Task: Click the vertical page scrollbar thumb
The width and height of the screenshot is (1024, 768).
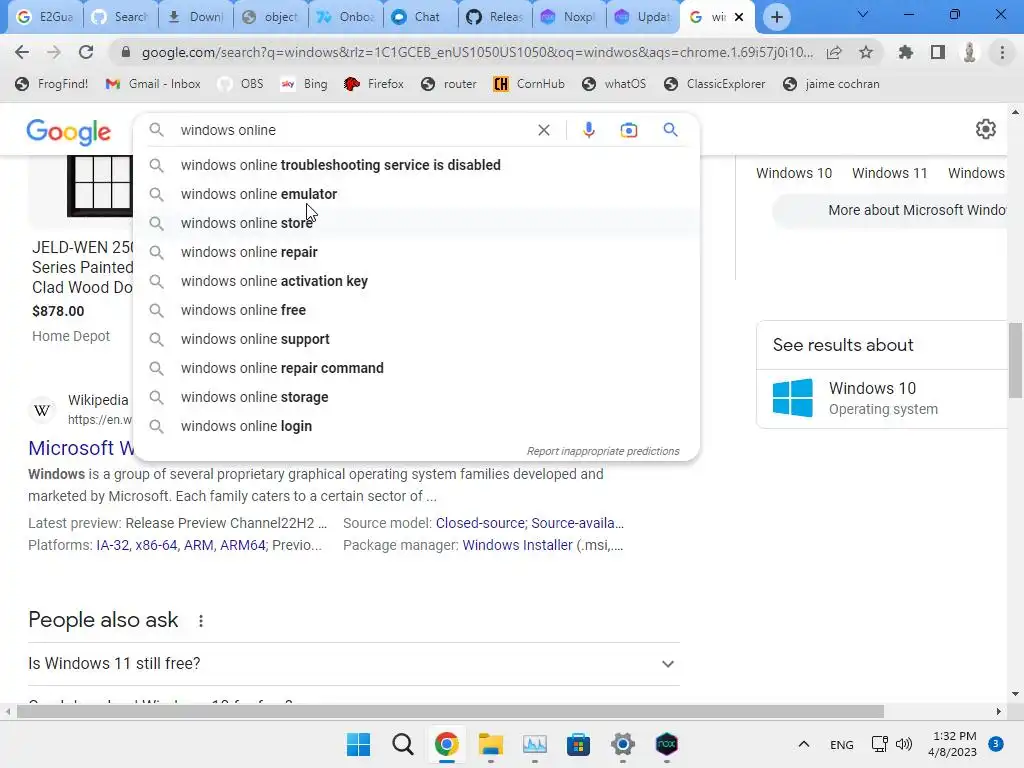Action: (1015, 360)
